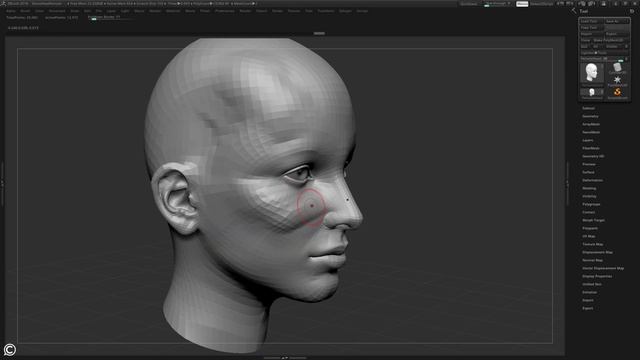Toggle the Menus button
This screenshot has height=360, width=640.
[522, 4]
